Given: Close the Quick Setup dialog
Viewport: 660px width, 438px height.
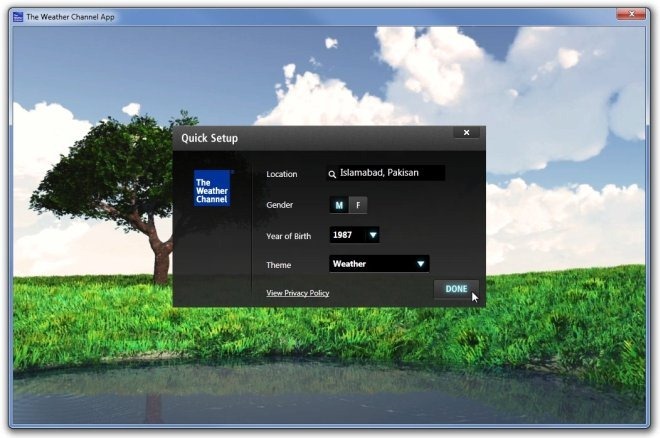Looking at the screenshot, I should coord(466,133).
